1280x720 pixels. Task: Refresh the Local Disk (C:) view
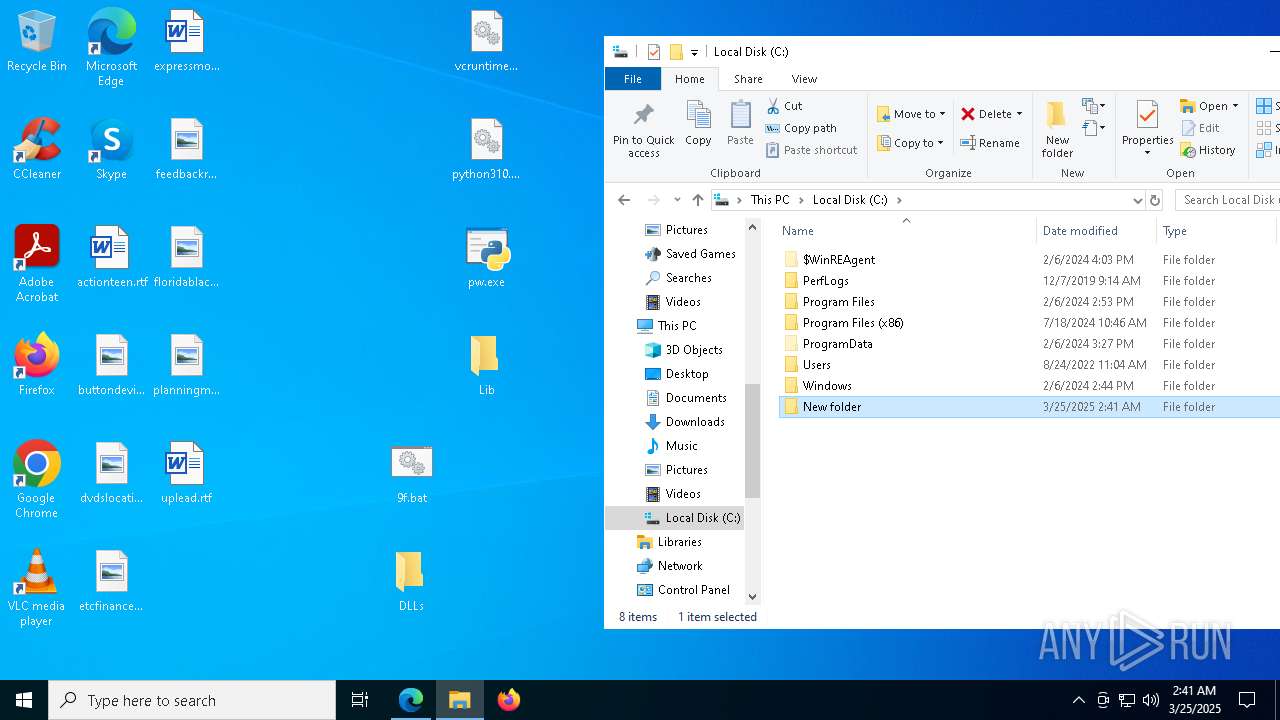point(1155,200)
